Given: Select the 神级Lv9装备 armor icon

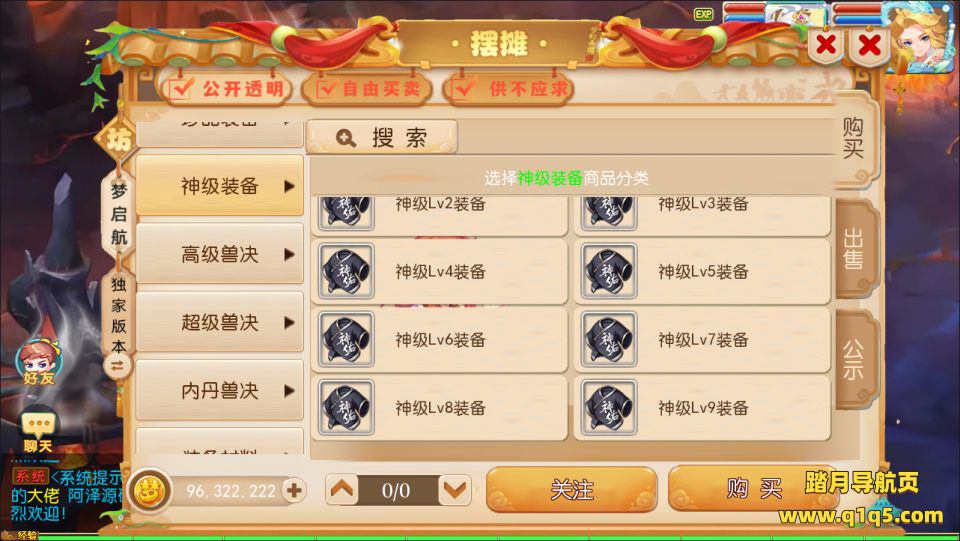Looking at the screenshot, I should 609,407.
